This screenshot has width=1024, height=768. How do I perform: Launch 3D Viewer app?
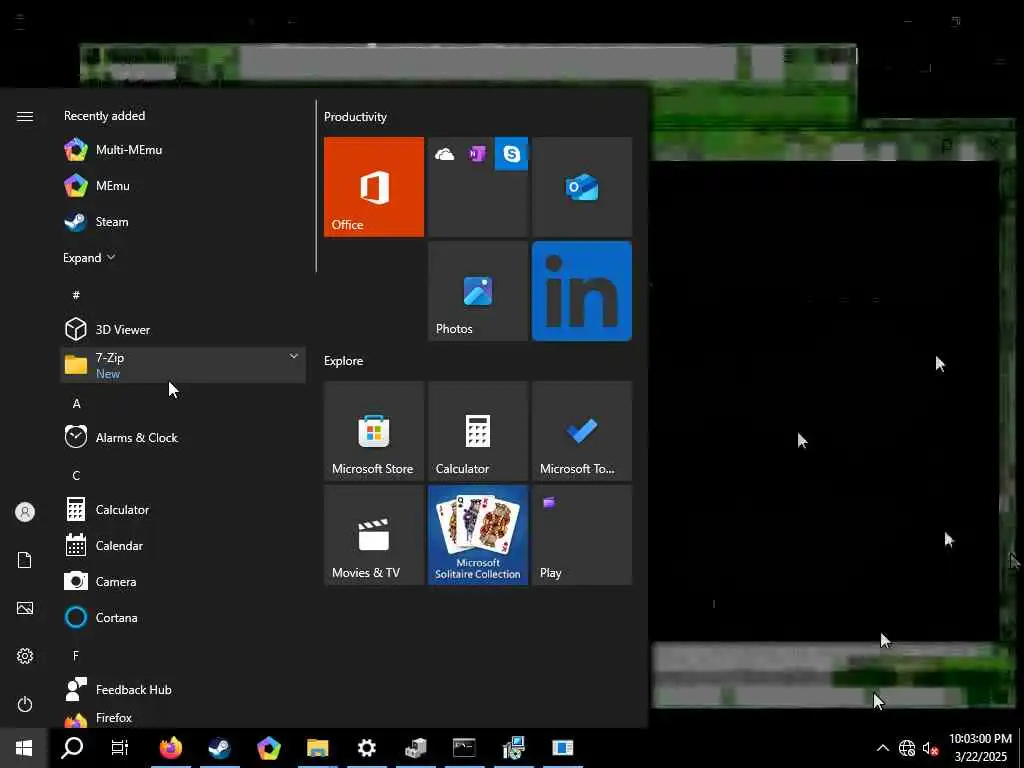(x=183, y=329)
